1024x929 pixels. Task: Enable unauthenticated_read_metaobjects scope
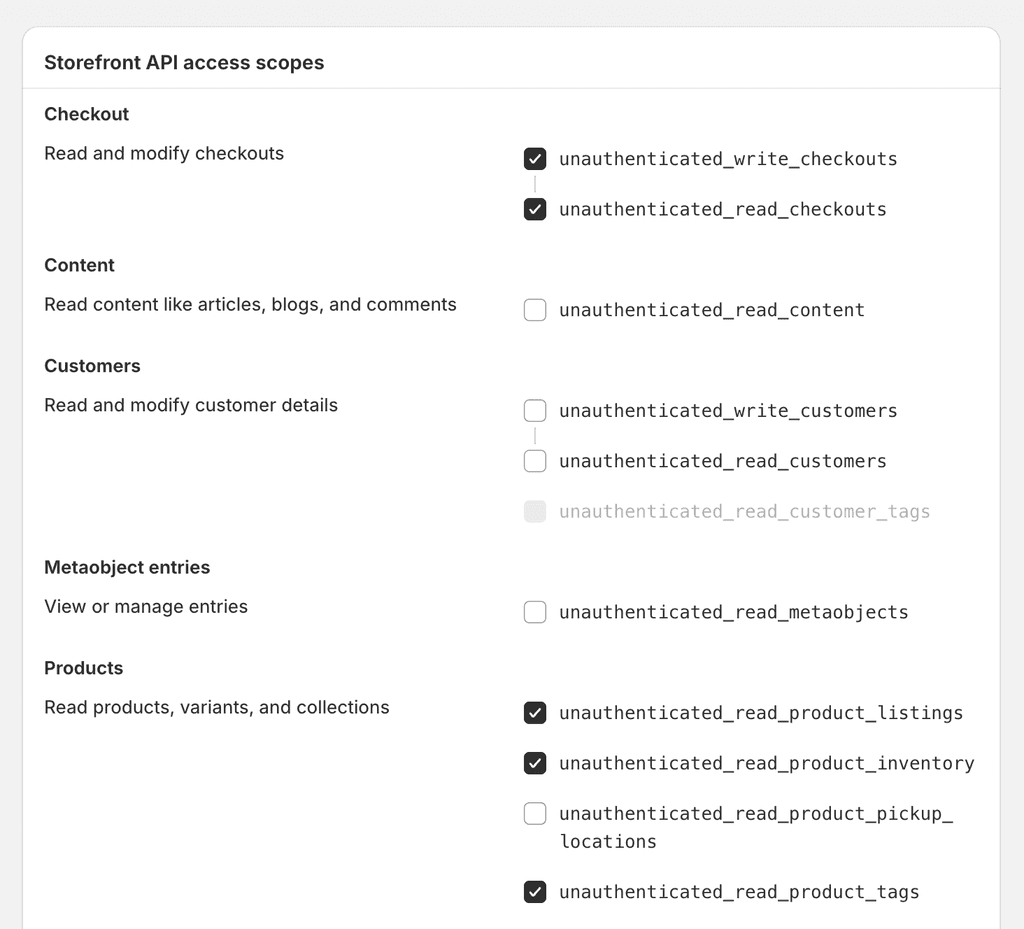click(535, 612)
